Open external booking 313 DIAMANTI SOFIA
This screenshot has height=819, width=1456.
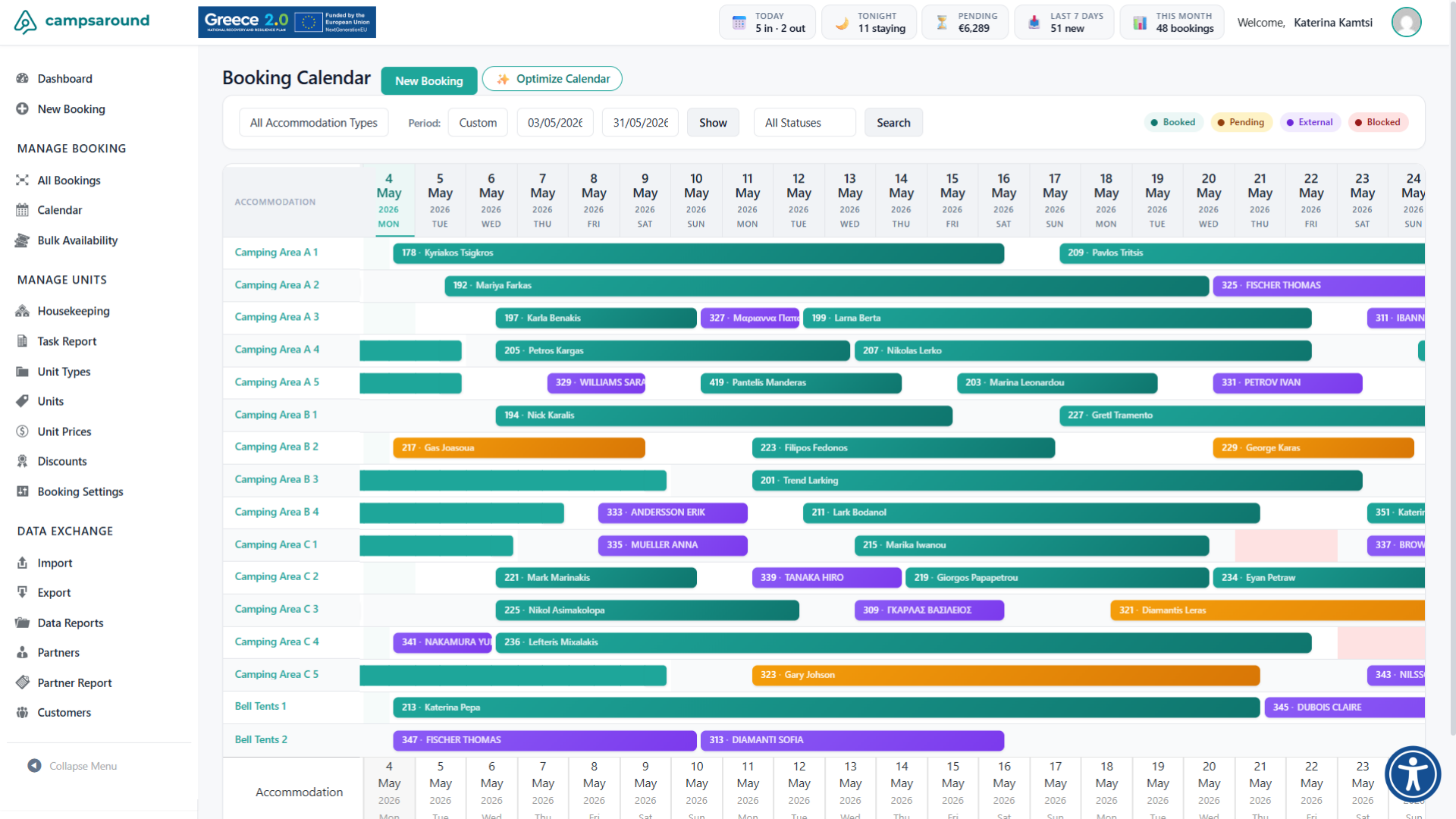pyautogui.click(x=852, y=740)
